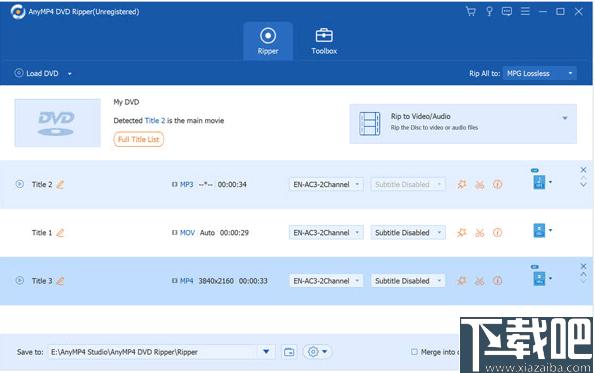Open Title 3 subtitle dropdown

408,281
